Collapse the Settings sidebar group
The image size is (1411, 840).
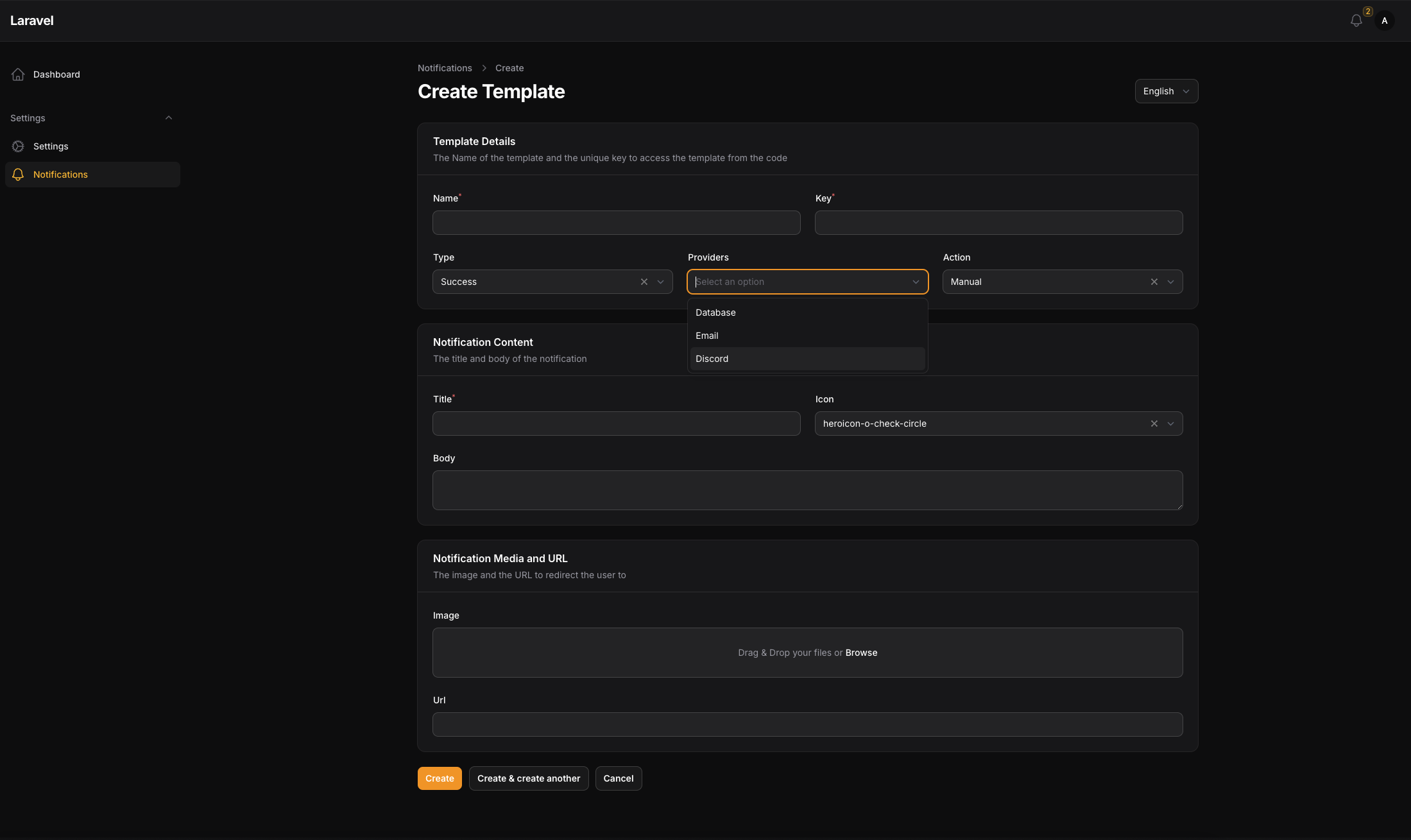[x=169, y=118]
